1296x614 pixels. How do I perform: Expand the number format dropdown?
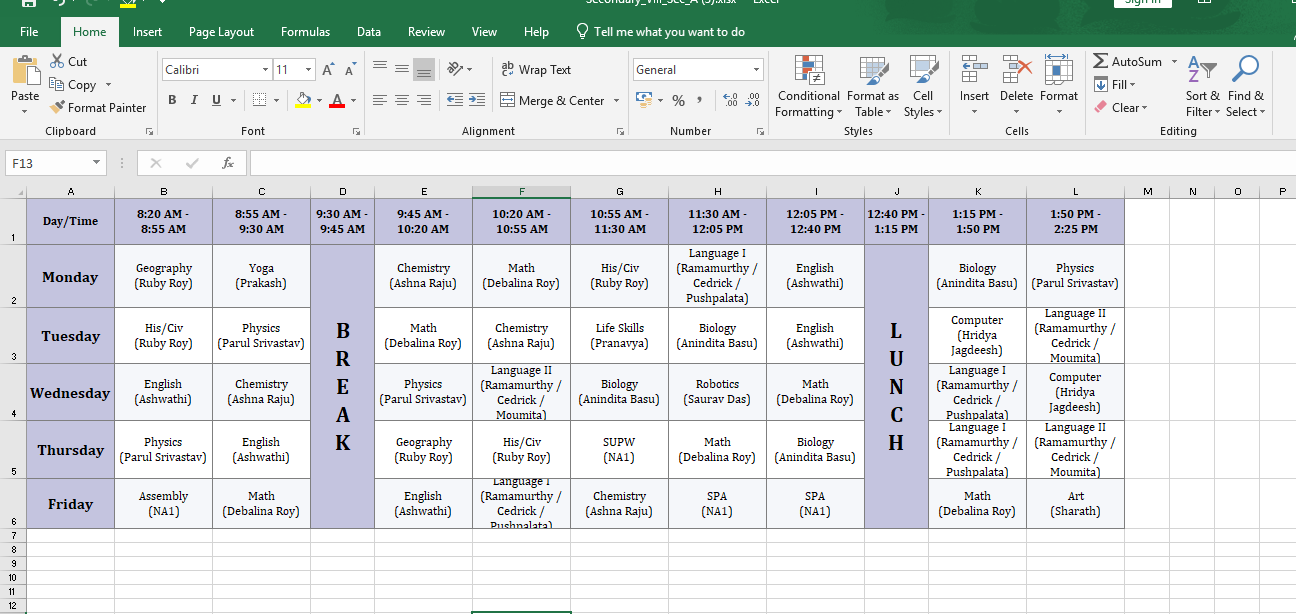click(x=756, y=70)
